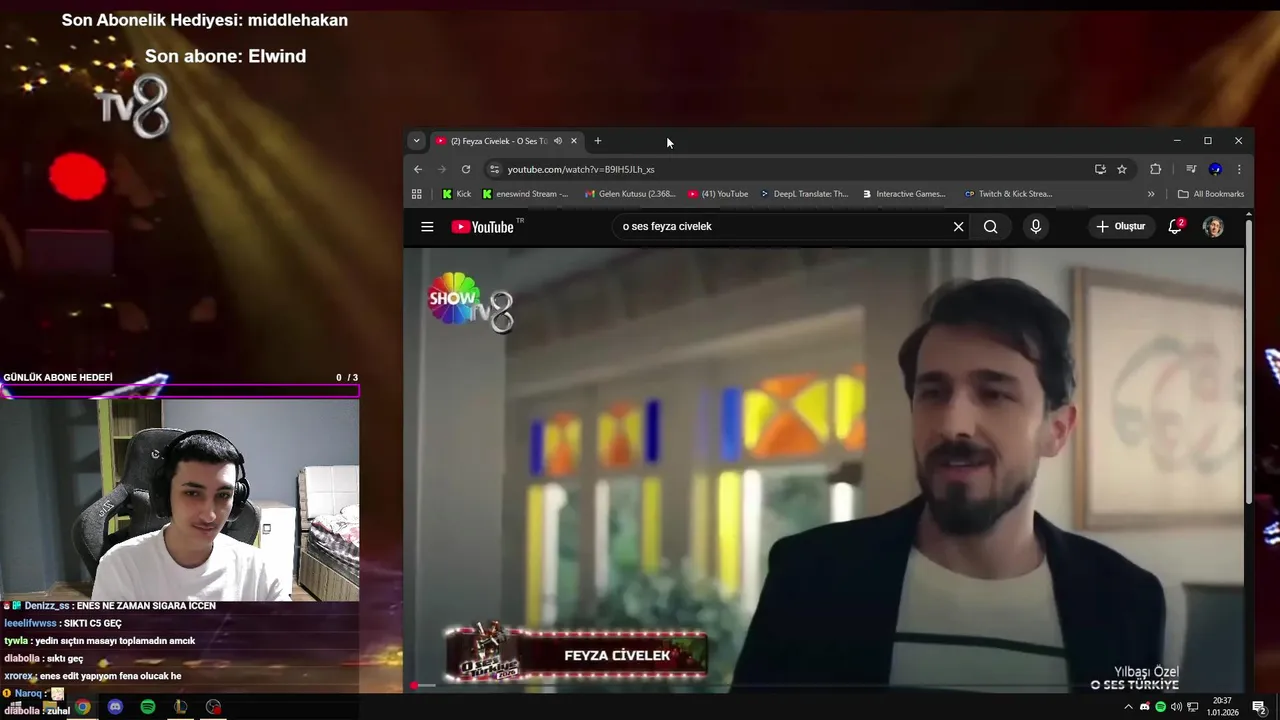Open Spotify from the taskbar

148,707
